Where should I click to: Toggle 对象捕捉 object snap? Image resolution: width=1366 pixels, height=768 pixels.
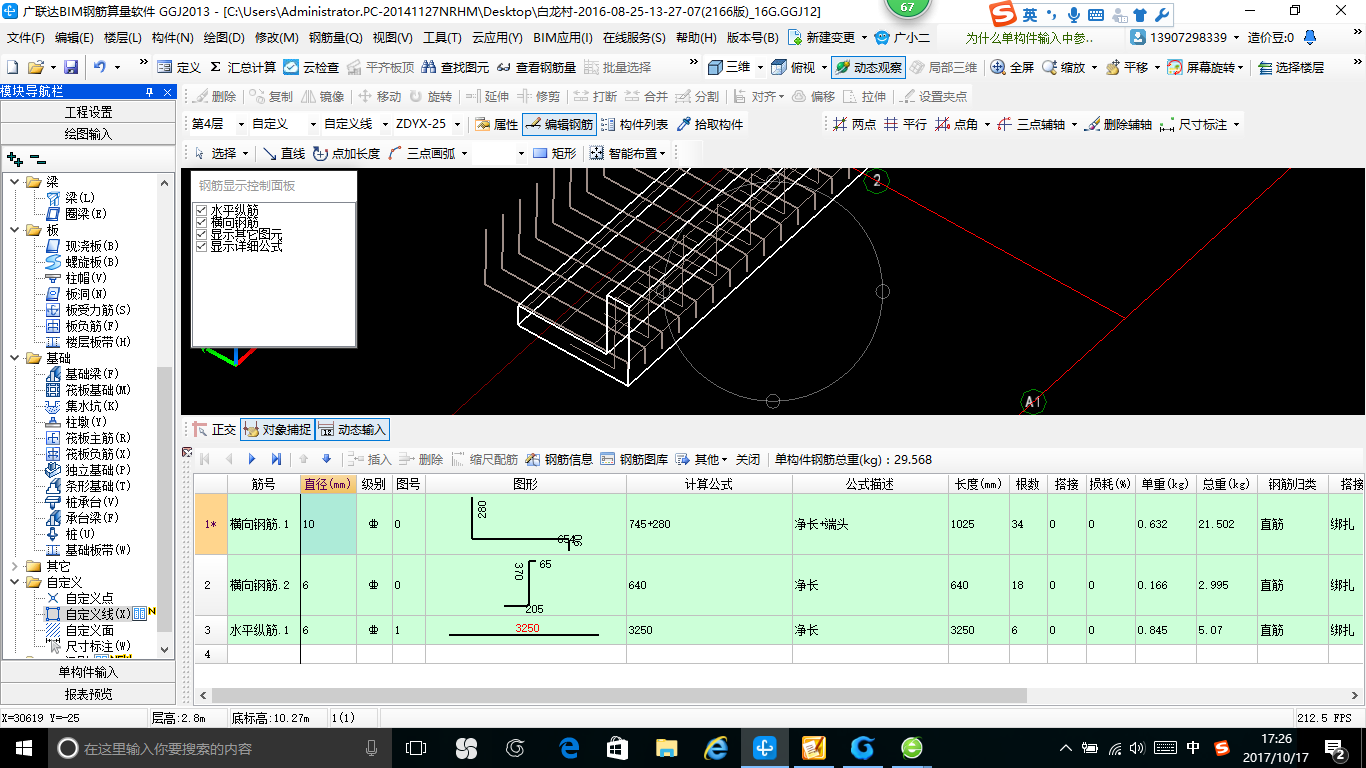coord(278,430)
